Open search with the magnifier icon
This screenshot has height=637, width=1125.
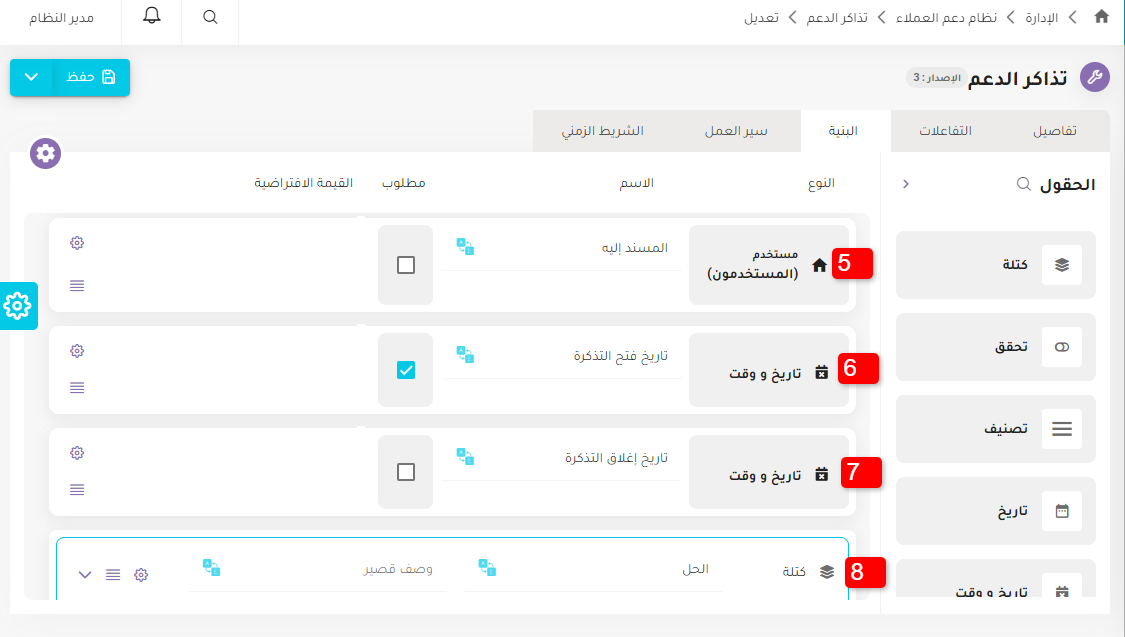[210, 18]
